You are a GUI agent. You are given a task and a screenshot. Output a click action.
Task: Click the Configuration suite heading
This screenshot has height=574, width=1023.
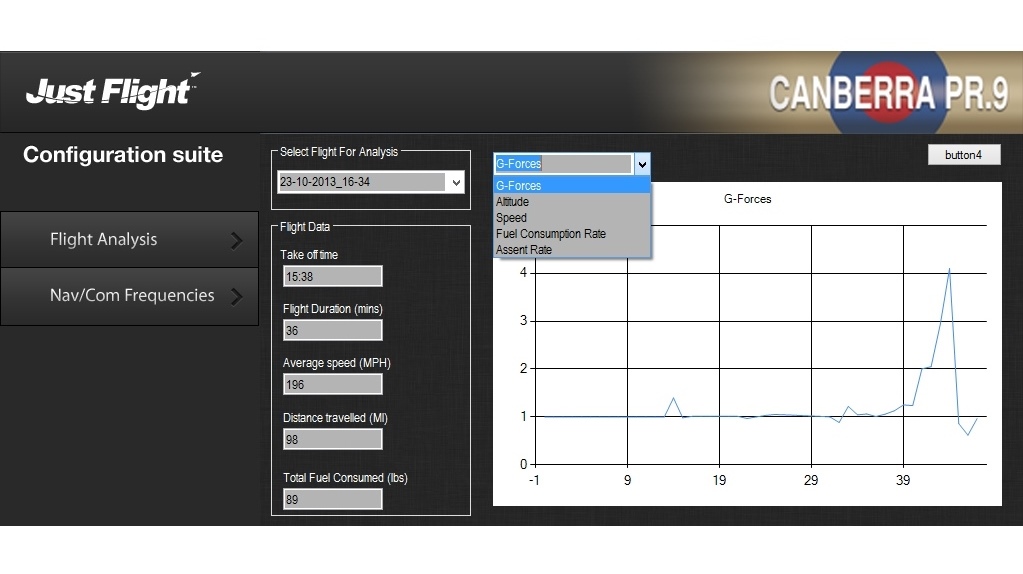123,155
